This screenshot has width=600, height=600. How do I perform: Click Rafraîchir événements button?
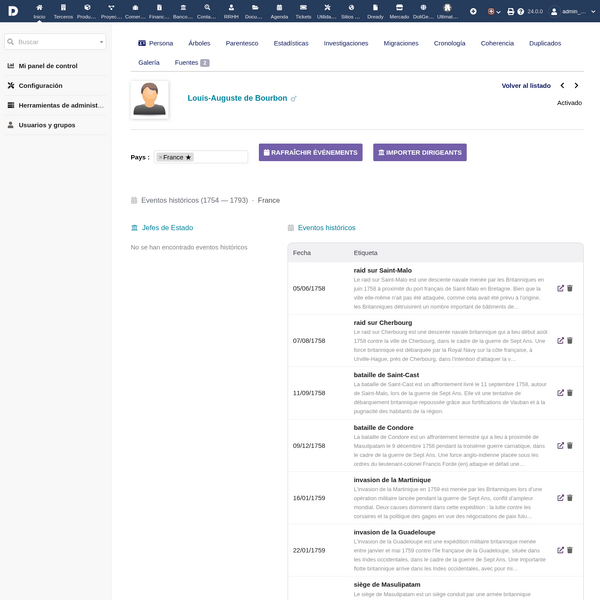[310, 152]
